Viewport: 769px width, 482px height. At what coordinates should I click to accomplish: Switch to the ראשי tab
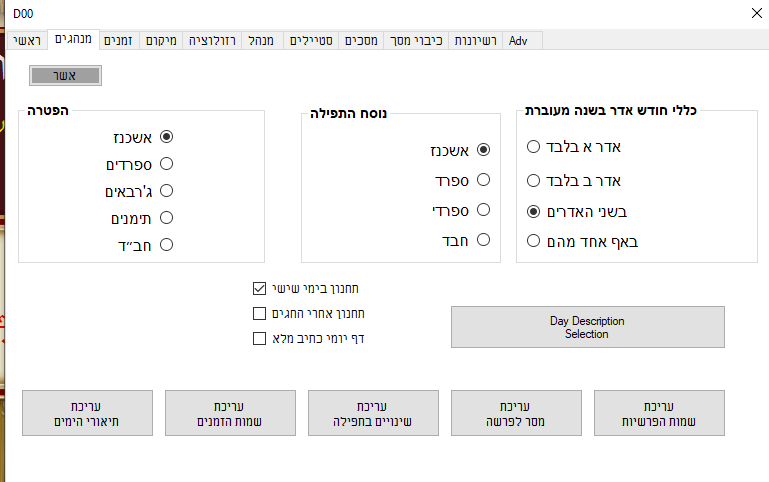point(26,41)
